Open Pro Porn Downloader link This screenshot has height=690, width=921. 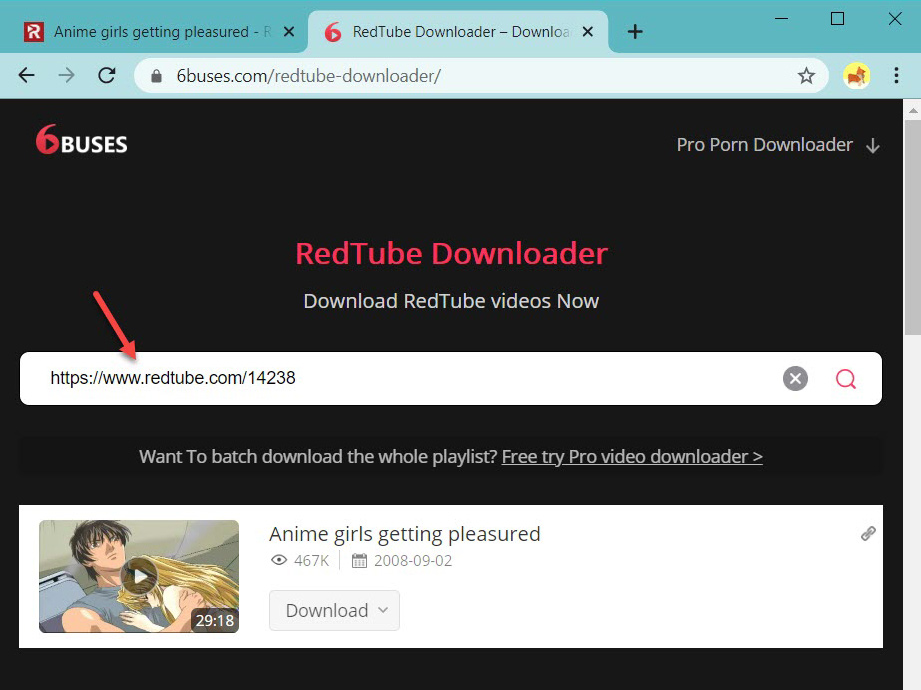[764, 145]
